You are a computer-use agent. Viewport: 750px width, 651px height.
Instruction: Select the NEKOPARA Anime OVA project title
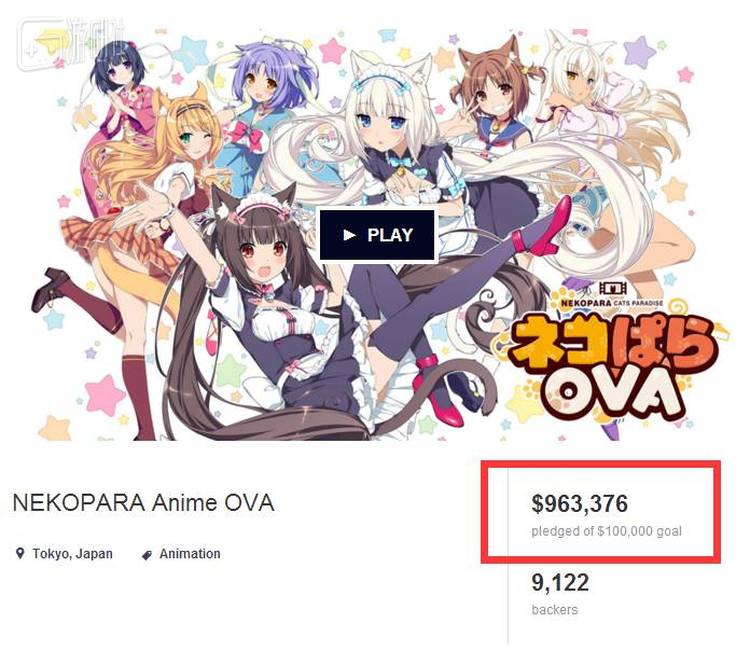[143, 503]
